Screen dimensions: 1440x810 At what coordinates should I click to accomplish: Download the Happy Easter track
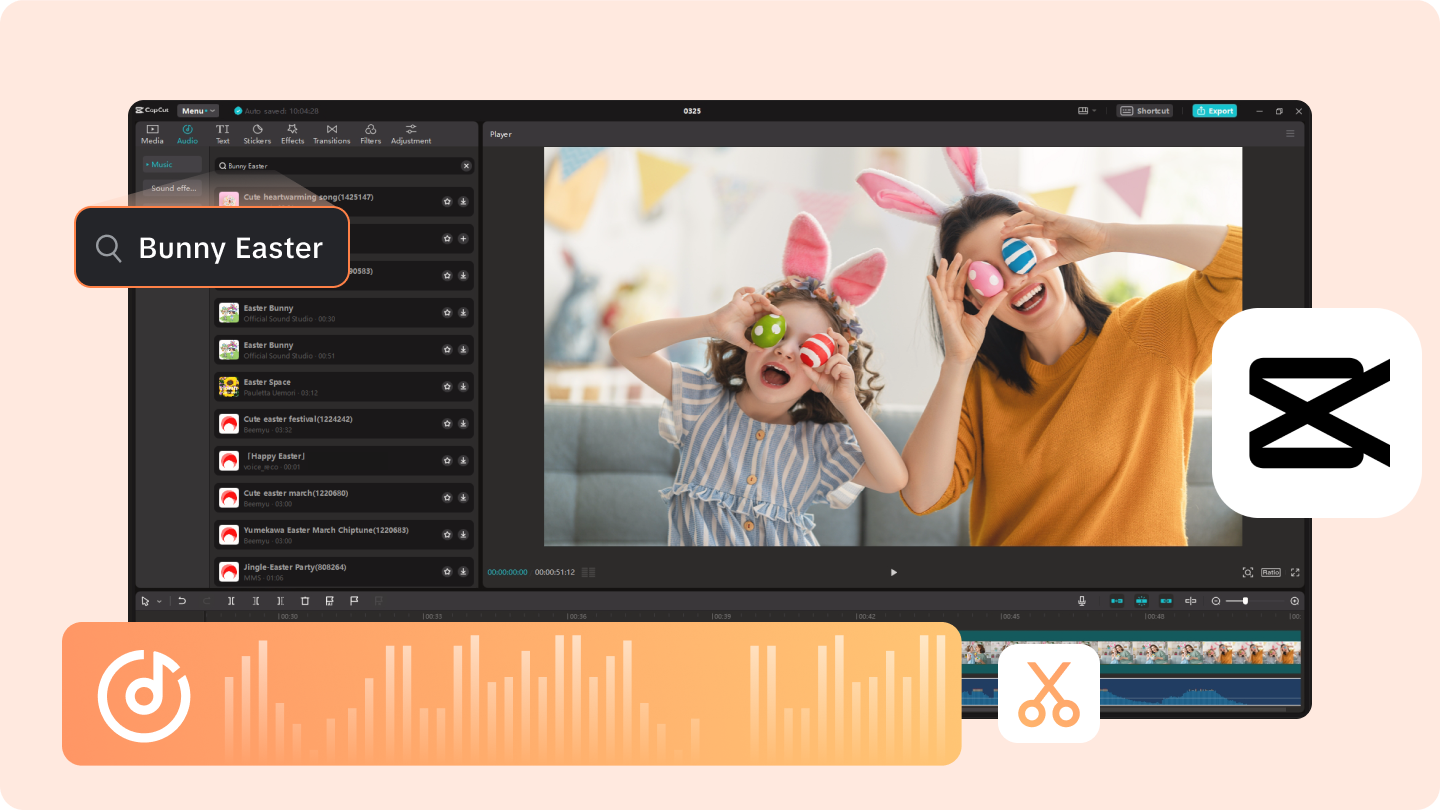(463, 461)
